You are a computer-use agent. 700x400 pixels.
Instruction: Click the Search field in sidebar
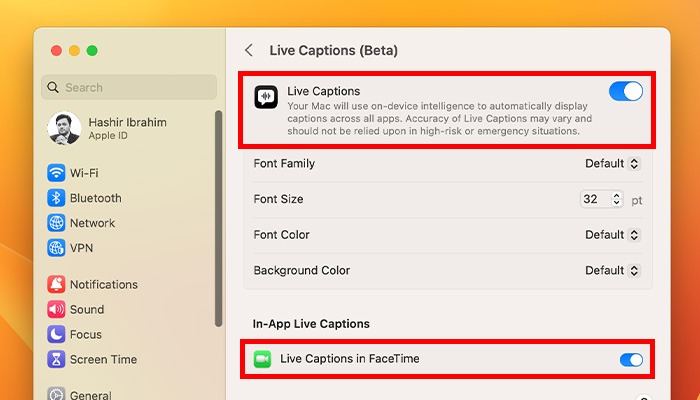(129, 87)
